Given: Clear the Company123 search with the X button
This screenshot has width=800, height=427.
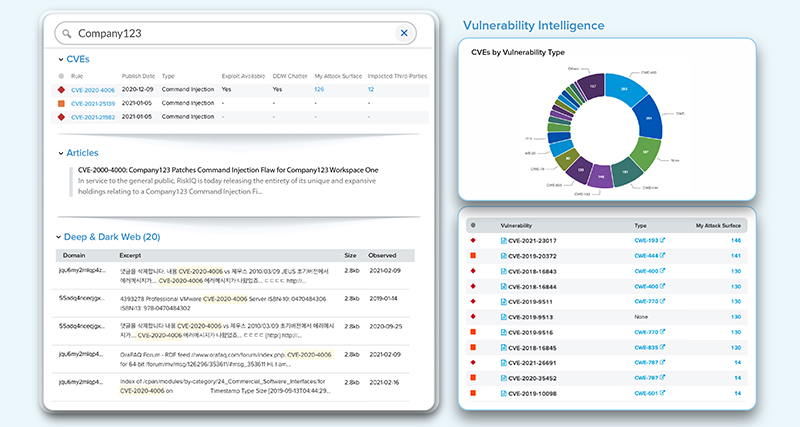Looking at the screenshot, I should coord(404,33).
